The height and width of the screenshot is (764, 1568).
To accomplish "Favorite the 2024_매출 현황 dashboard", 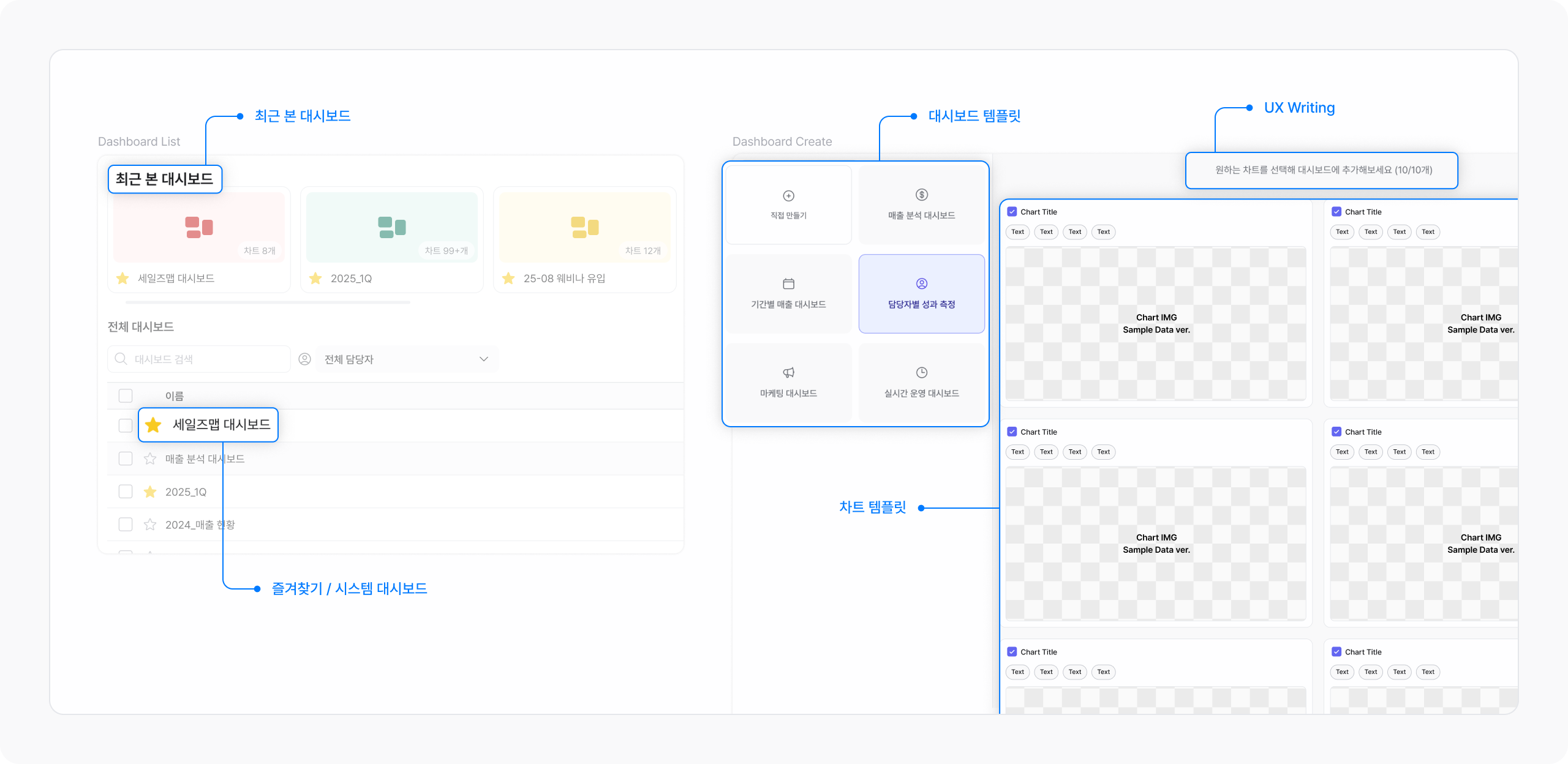I will (x=150, y=525).
